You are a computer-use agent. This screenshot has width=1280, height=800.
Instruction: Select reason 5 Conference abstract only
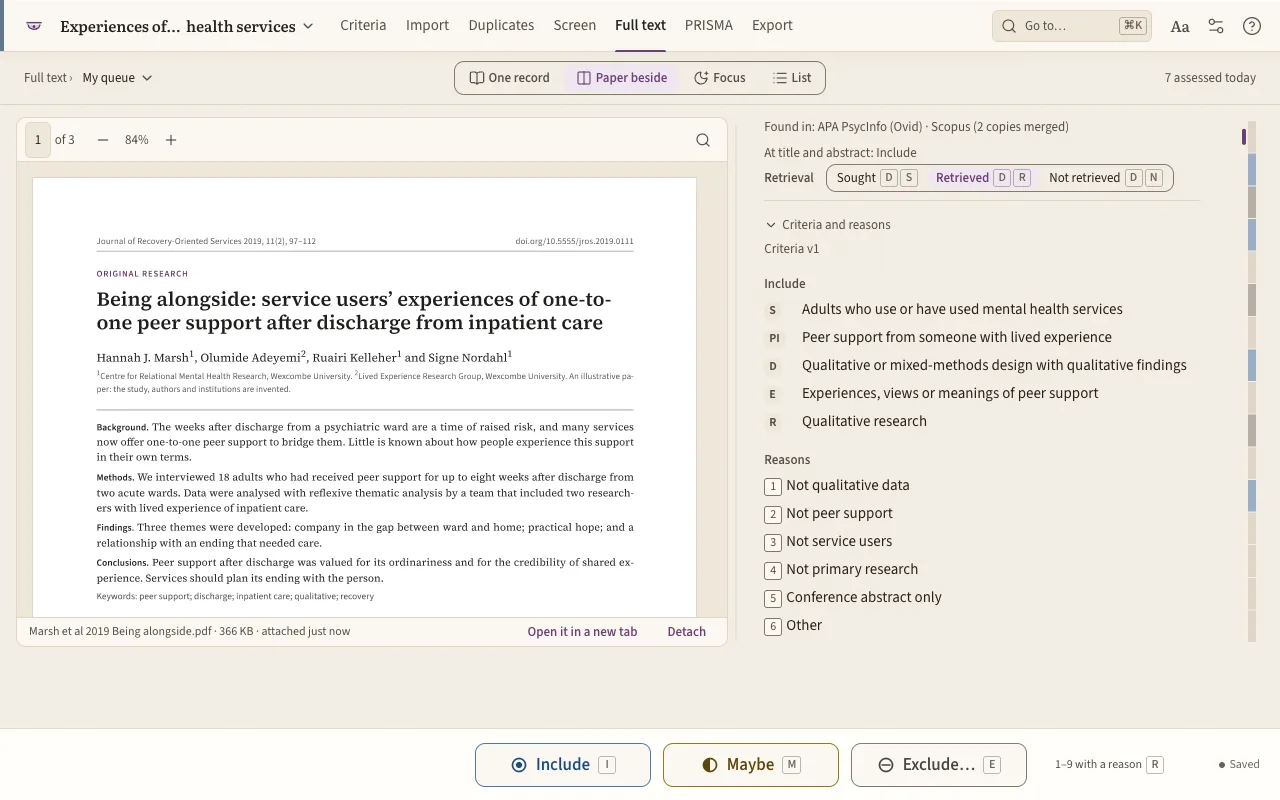point(853,597)
